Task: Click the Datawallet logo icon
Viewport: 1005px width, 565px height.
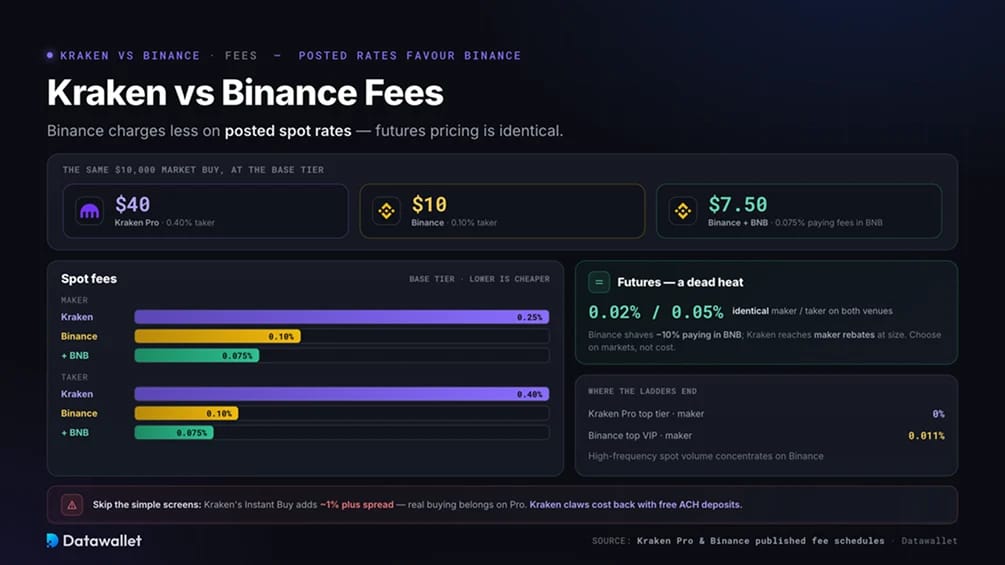Action: tap(53, 541)
